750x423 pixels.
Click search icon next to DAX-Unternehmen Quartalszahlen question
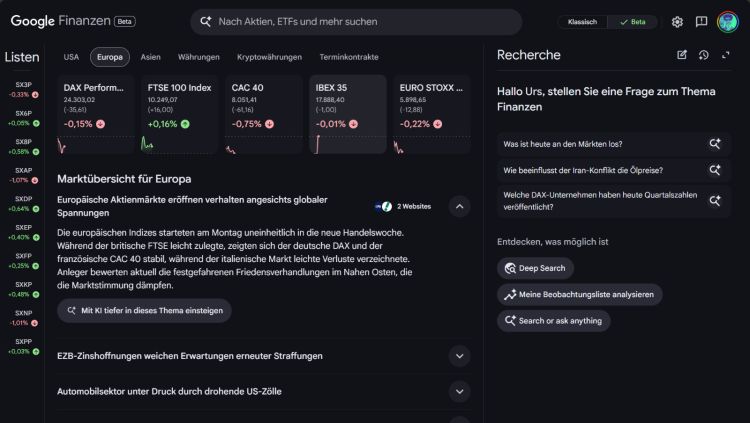pyautogui.click(x=715, y=201)
